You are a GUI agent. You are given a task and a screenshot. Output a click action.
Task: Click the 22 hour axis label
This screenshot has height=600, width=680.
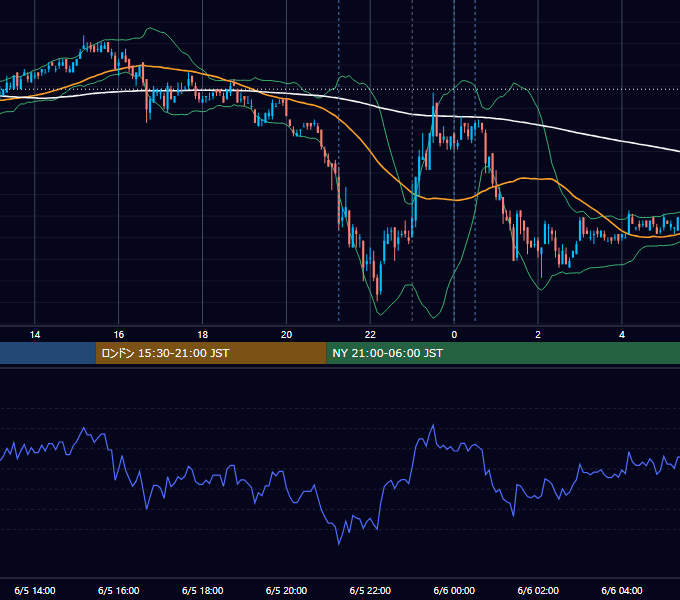[370, 335]
